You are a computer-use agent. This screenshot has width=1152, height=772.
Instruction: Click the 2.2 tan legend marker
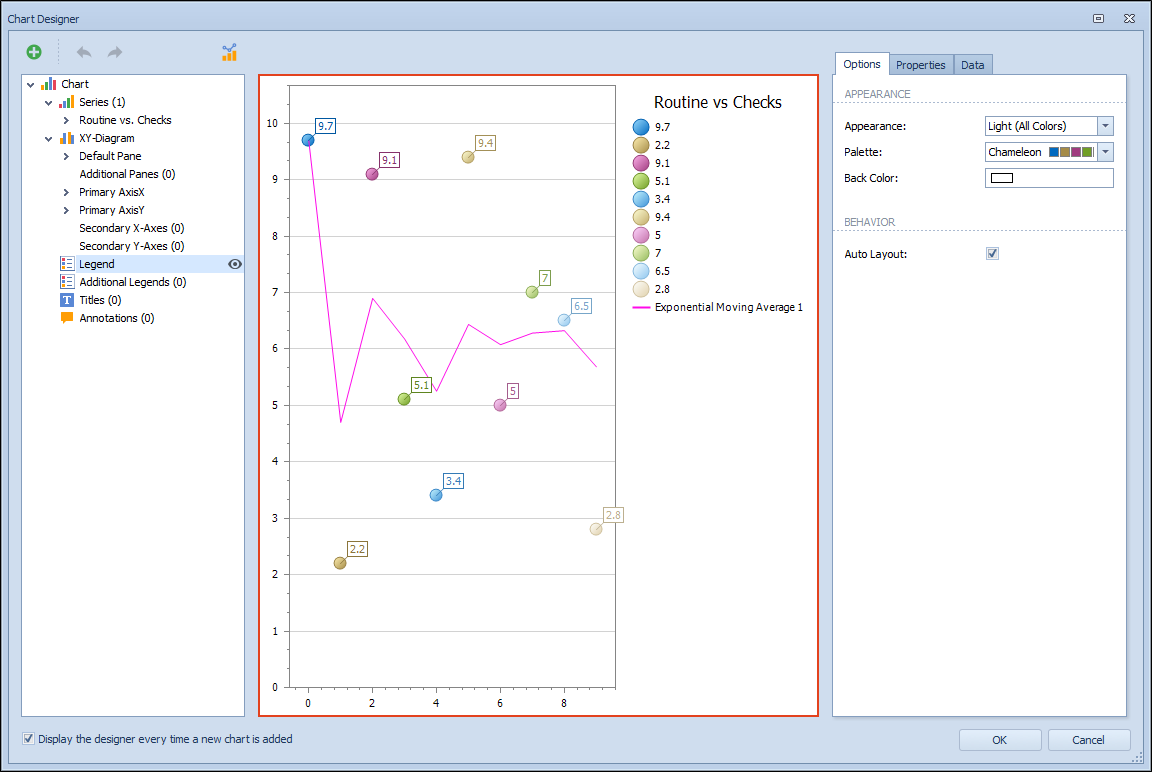[641, 145]
